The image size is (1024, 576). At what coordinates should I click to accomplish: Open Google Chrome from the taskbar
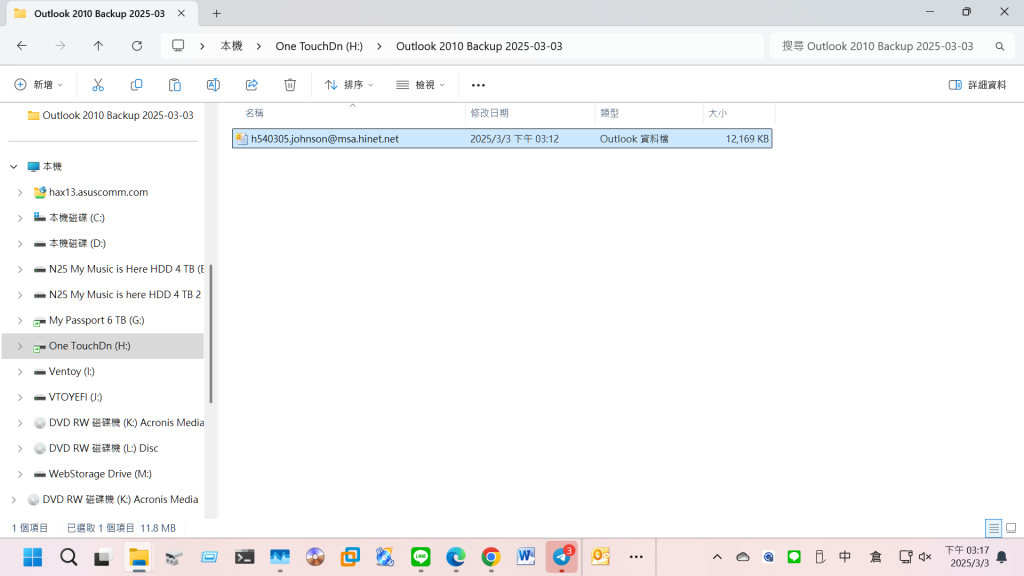pos(490,557)
